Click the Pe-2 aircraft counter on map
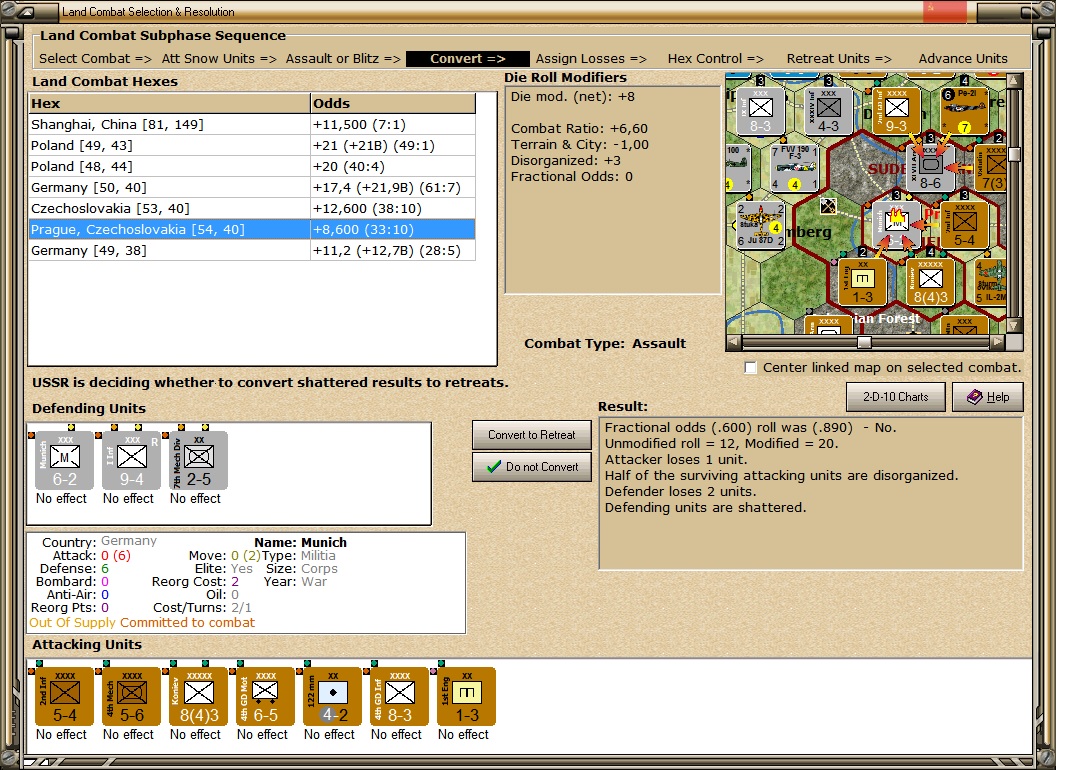The height and width of the screenshot is (770, 1081). 964,110
